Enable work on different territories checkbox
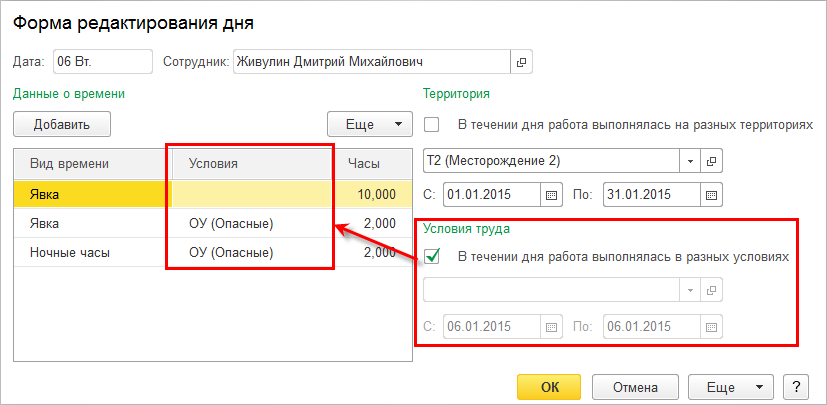 [433, 126]
